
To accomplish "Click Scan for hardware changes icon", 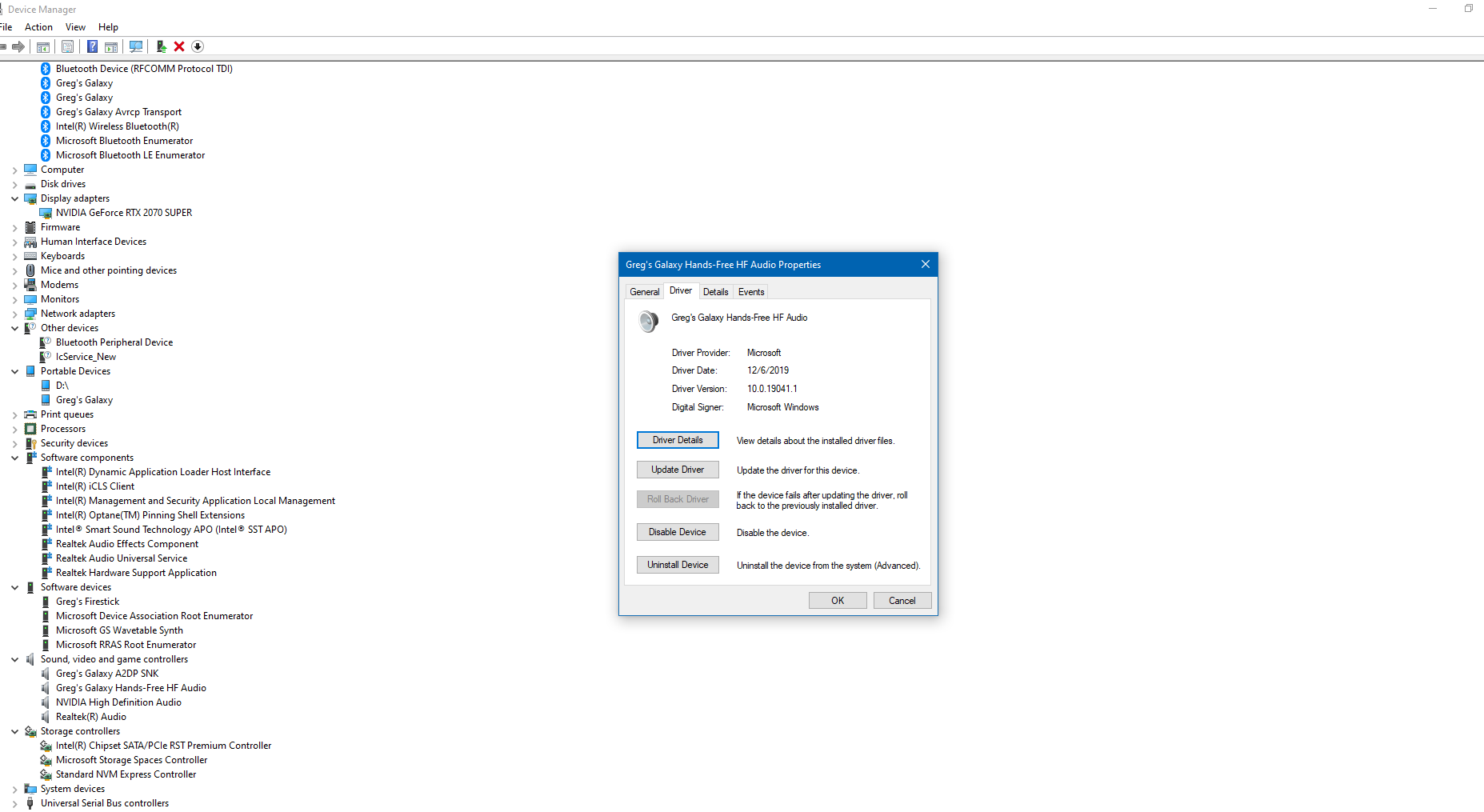I will coord(136,46).
